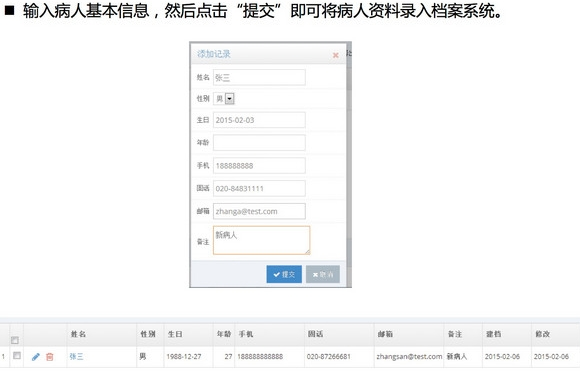Click the 手机 mobile field in the dialog
Viewport: 580px width, 372px height.
coord(259,166)
